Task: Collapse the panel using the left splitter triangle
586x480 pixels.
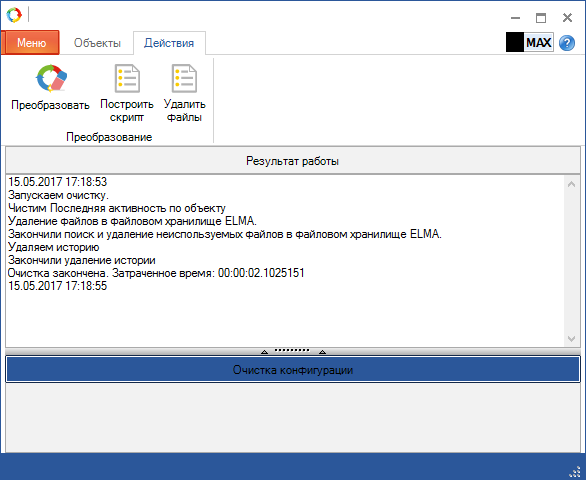Action: point(264,352)
